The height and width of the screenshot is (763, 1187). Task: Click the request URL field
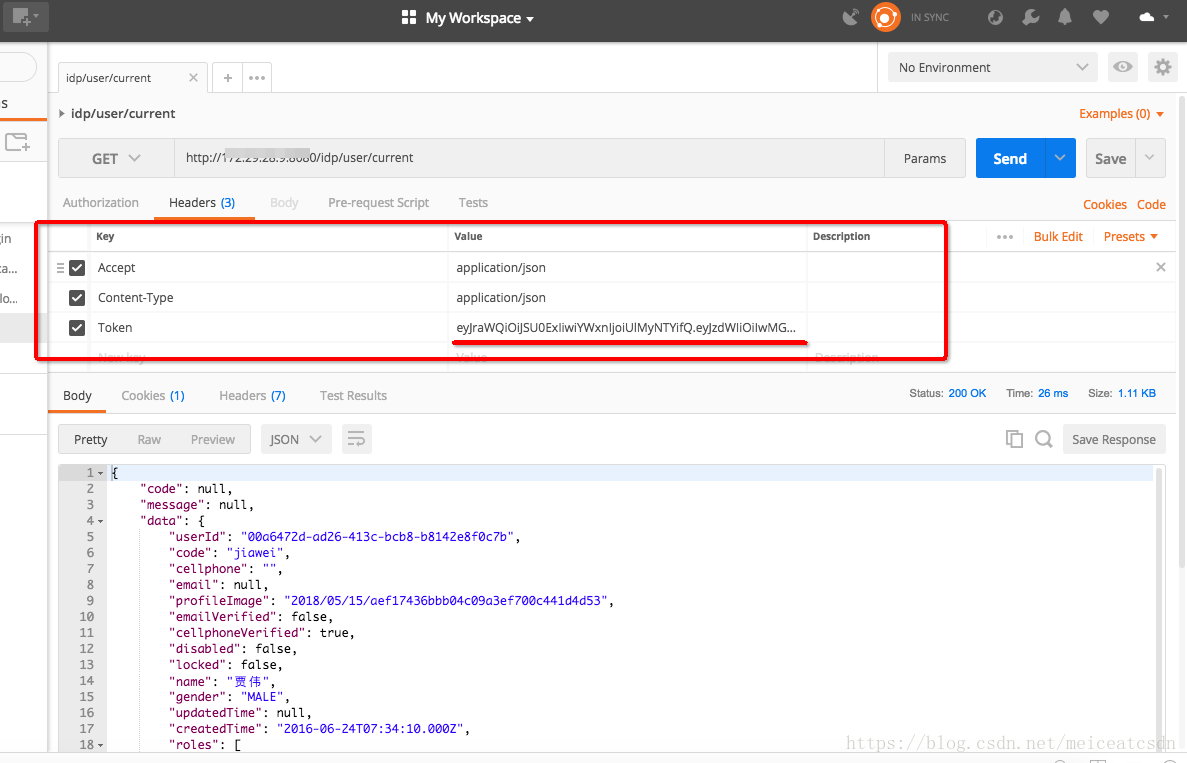(529, 158)
